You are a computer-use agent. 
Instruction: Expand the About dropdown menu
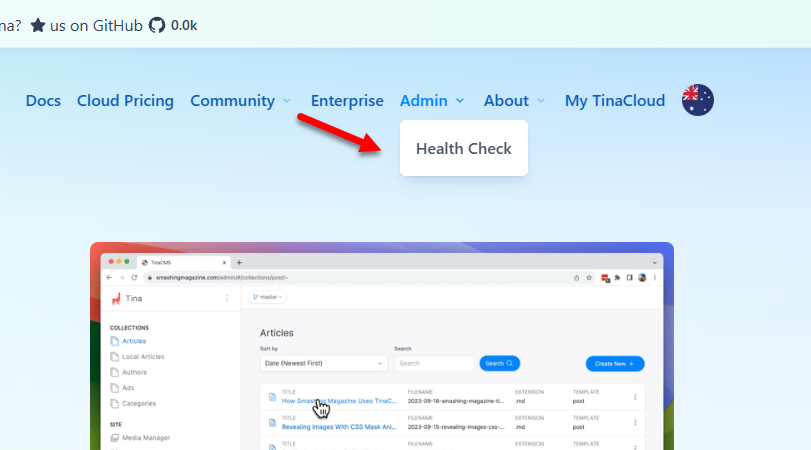point(514,100)
